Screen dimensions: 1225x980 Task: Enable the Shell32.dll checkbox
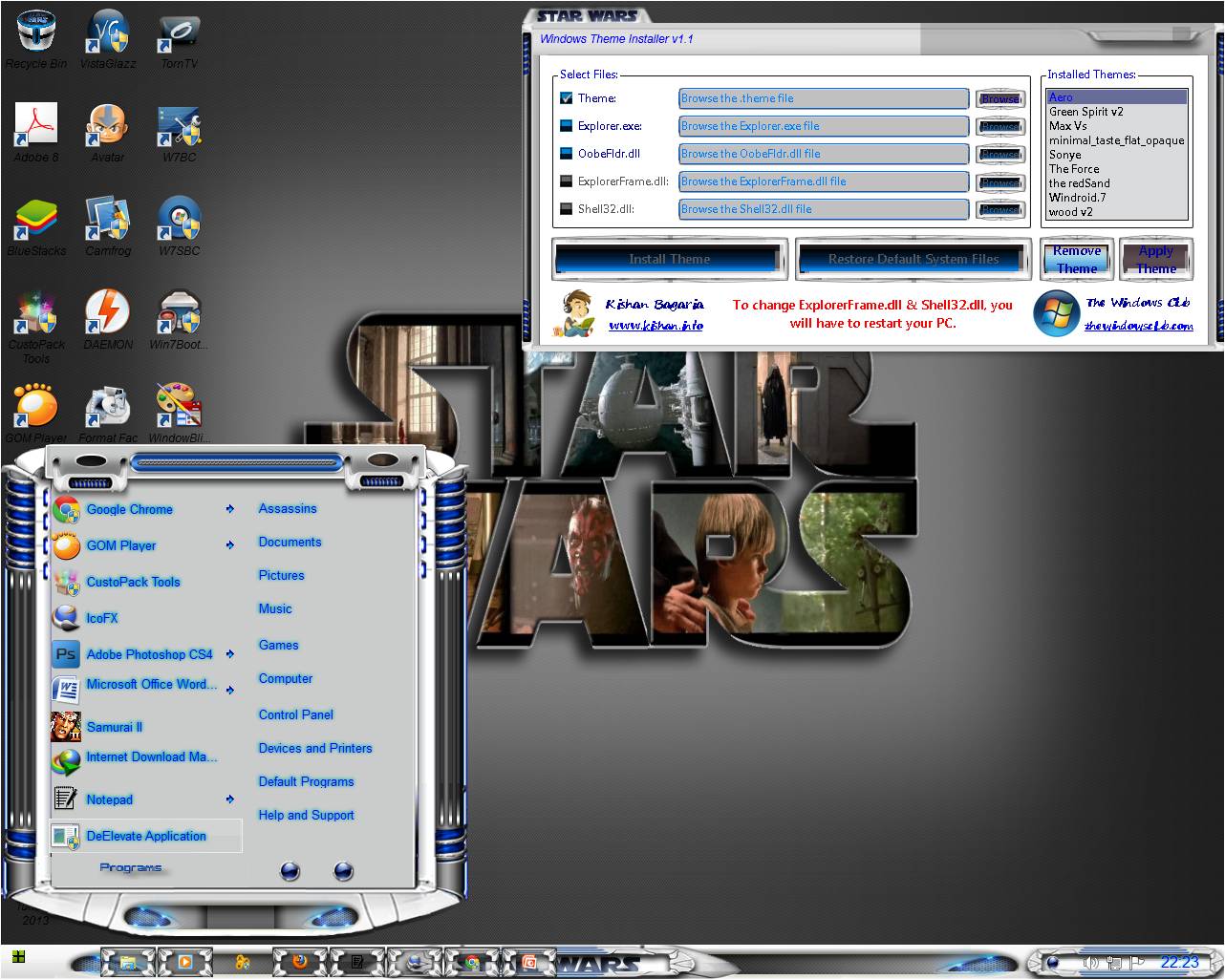(x=566, y=208)
